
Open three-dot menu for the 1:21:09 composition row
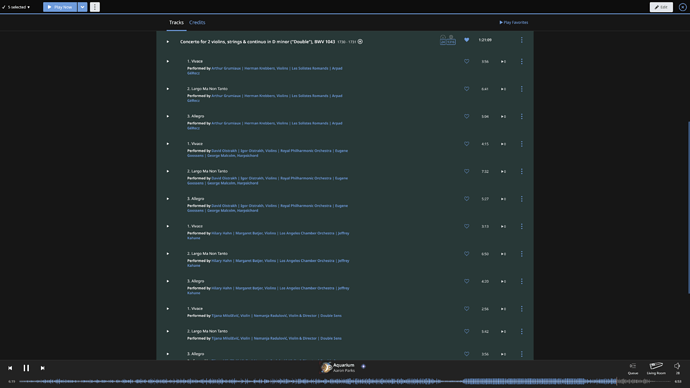click(x=521, y=40)
